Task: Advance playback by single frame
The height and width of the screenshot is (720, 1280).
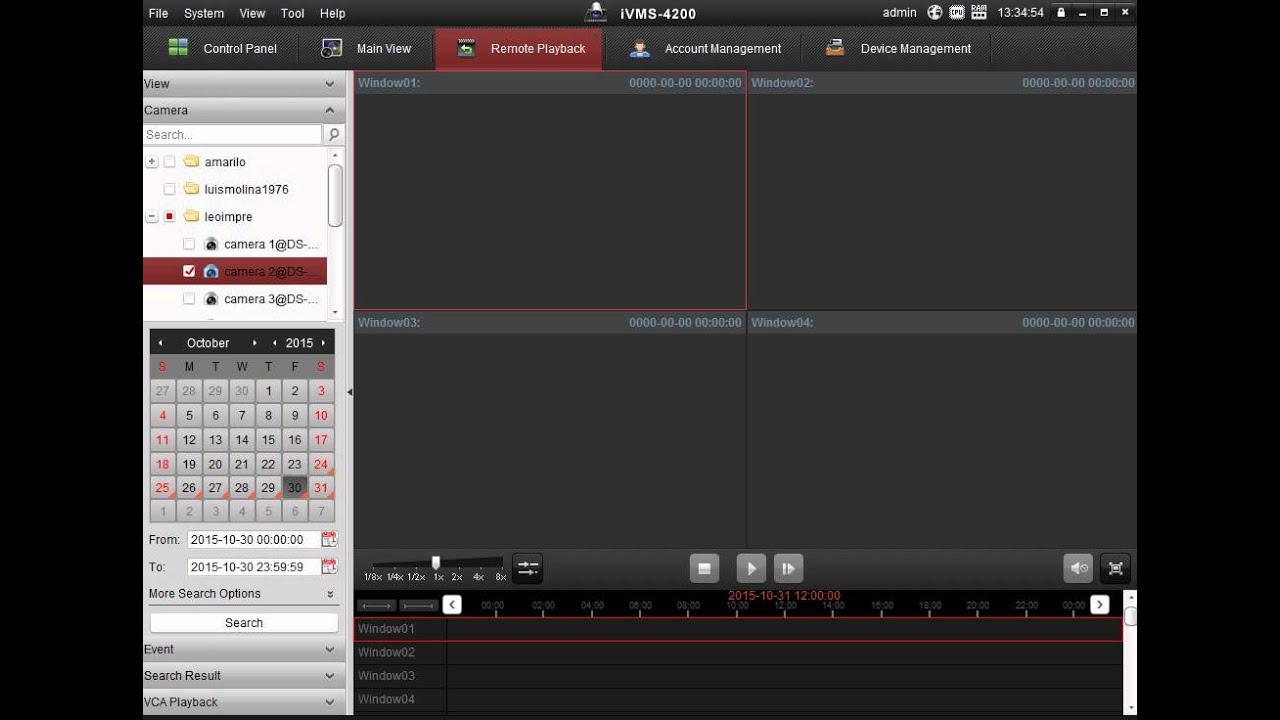Action: pos(788,568)
